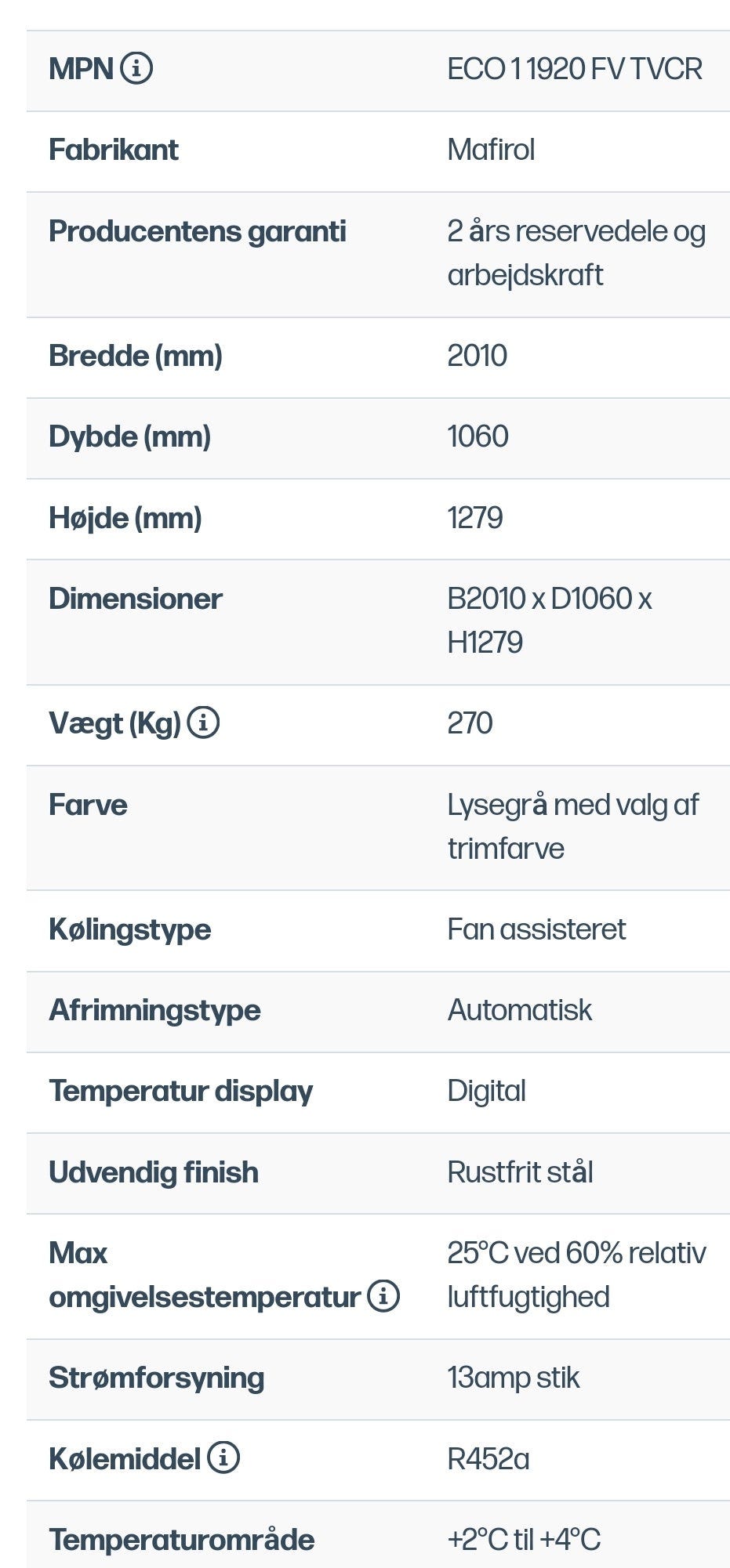Click the Kølingstype value Fan assisteret
The width and height of the screenshot is (730, 1568).
click(x=536, y=929)
